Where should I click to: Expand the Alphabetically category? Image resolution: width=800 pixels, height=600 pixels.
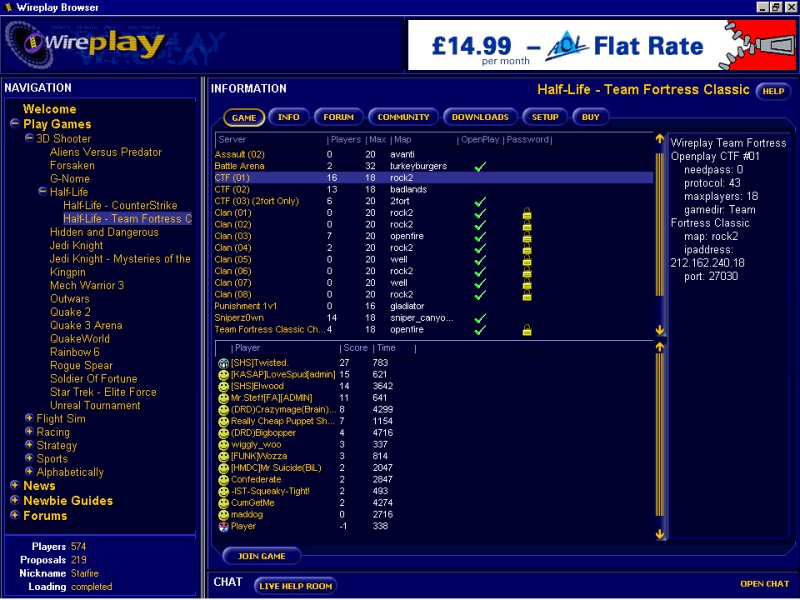(x=30, y=471)
